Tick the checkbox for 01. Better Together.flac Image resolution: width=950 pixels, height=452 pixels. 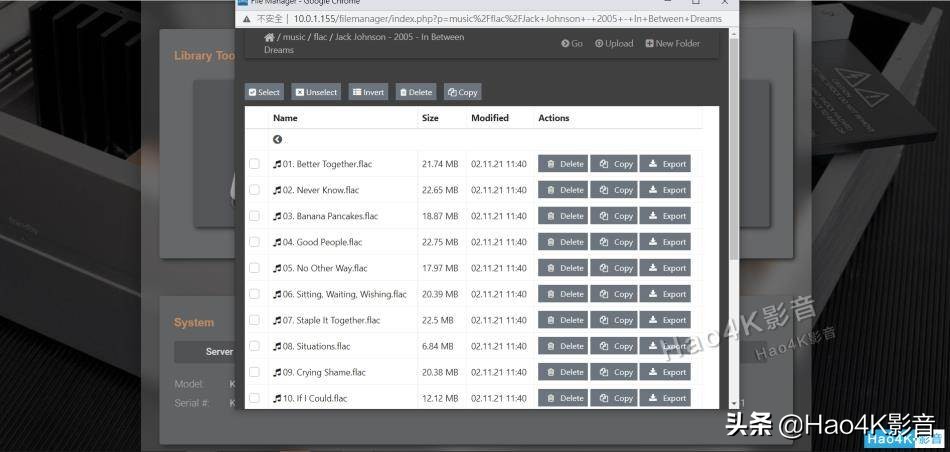point(254,164)
